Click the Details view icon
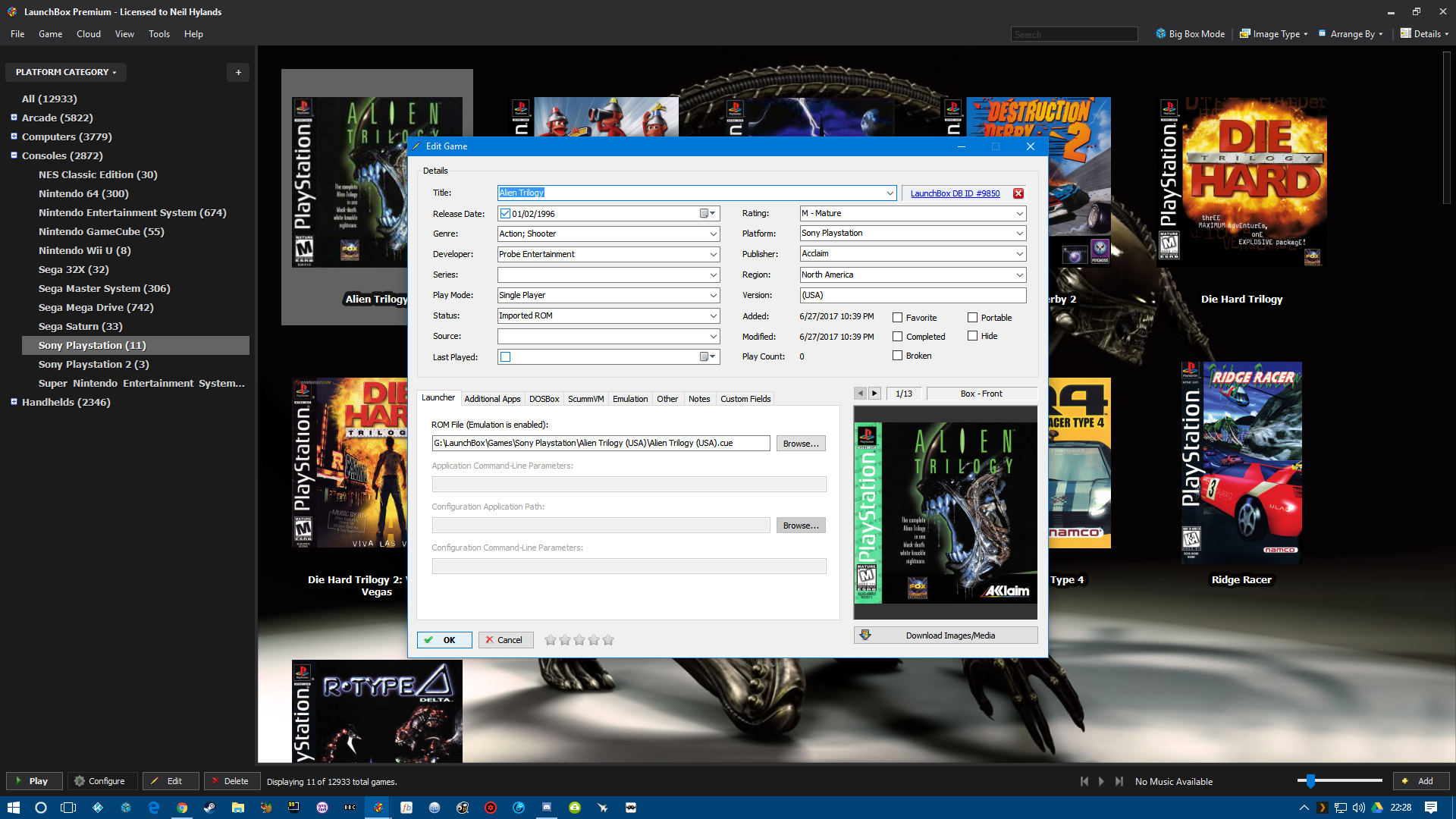This screenshot has width=1456, height=819. [x=1405, y=34]
